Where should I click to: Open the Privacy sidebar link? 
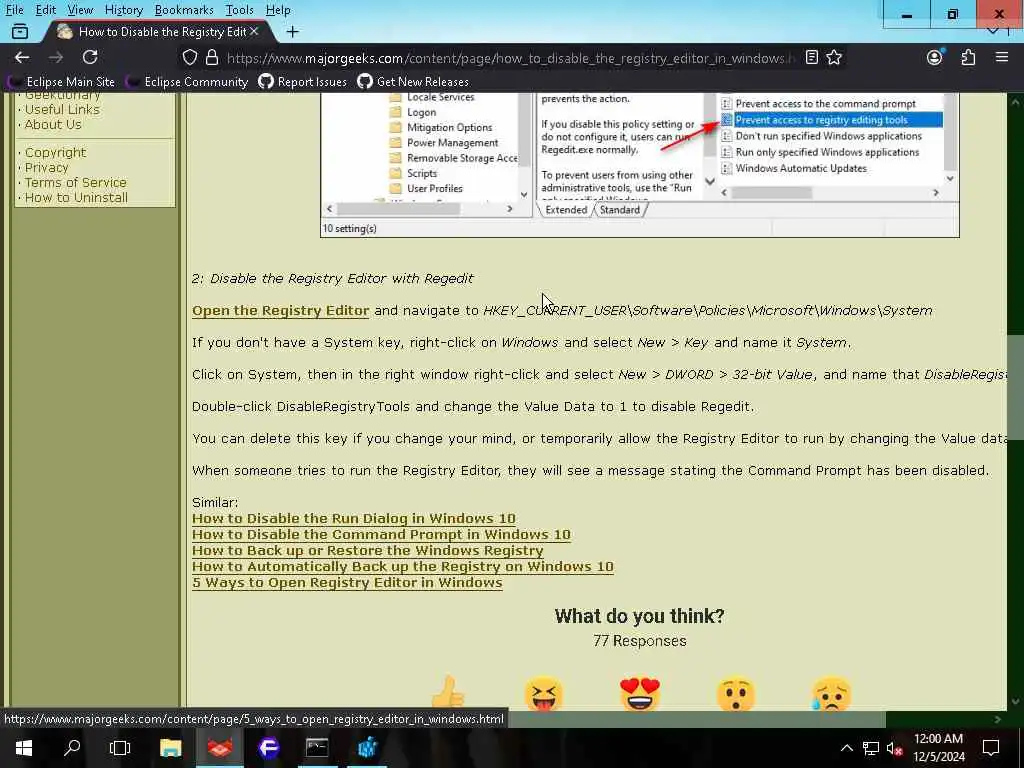click(46, 167)
